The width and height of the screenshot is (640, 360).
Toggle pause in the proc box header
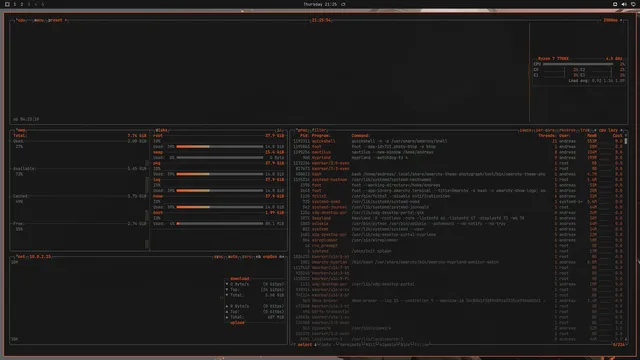click(525, 130)
